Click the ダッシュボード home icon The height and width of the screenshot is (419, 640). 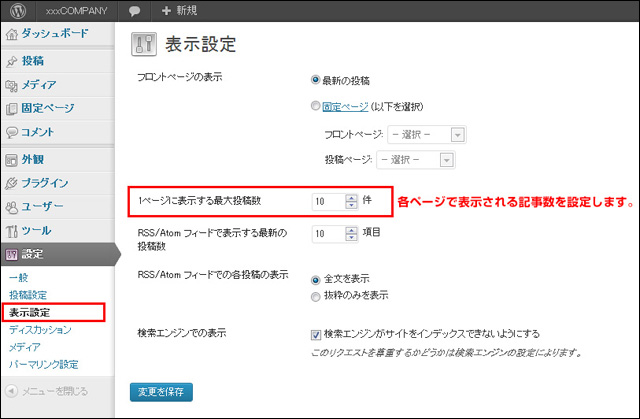[x=12, y=34]
